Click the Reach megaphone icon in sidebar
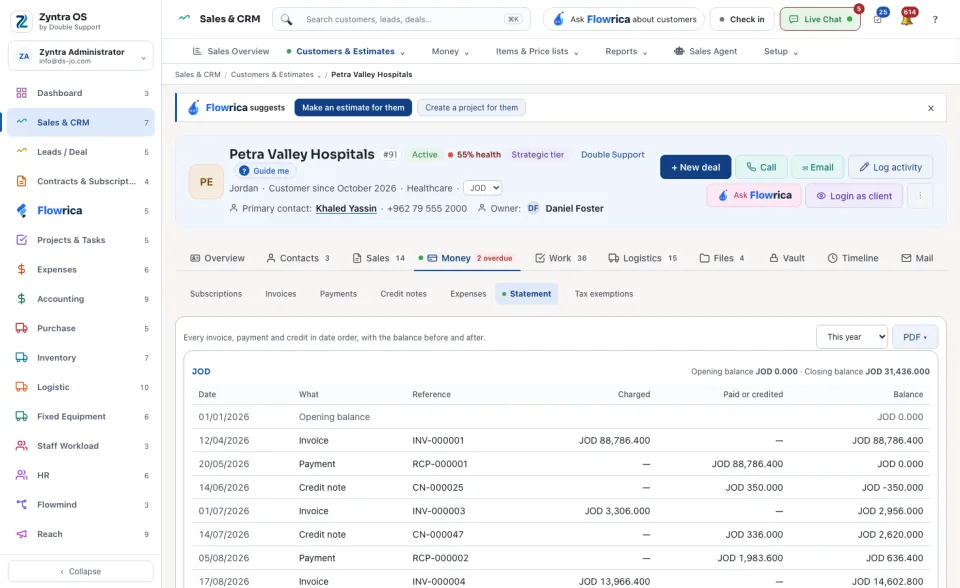 (21, 534)
